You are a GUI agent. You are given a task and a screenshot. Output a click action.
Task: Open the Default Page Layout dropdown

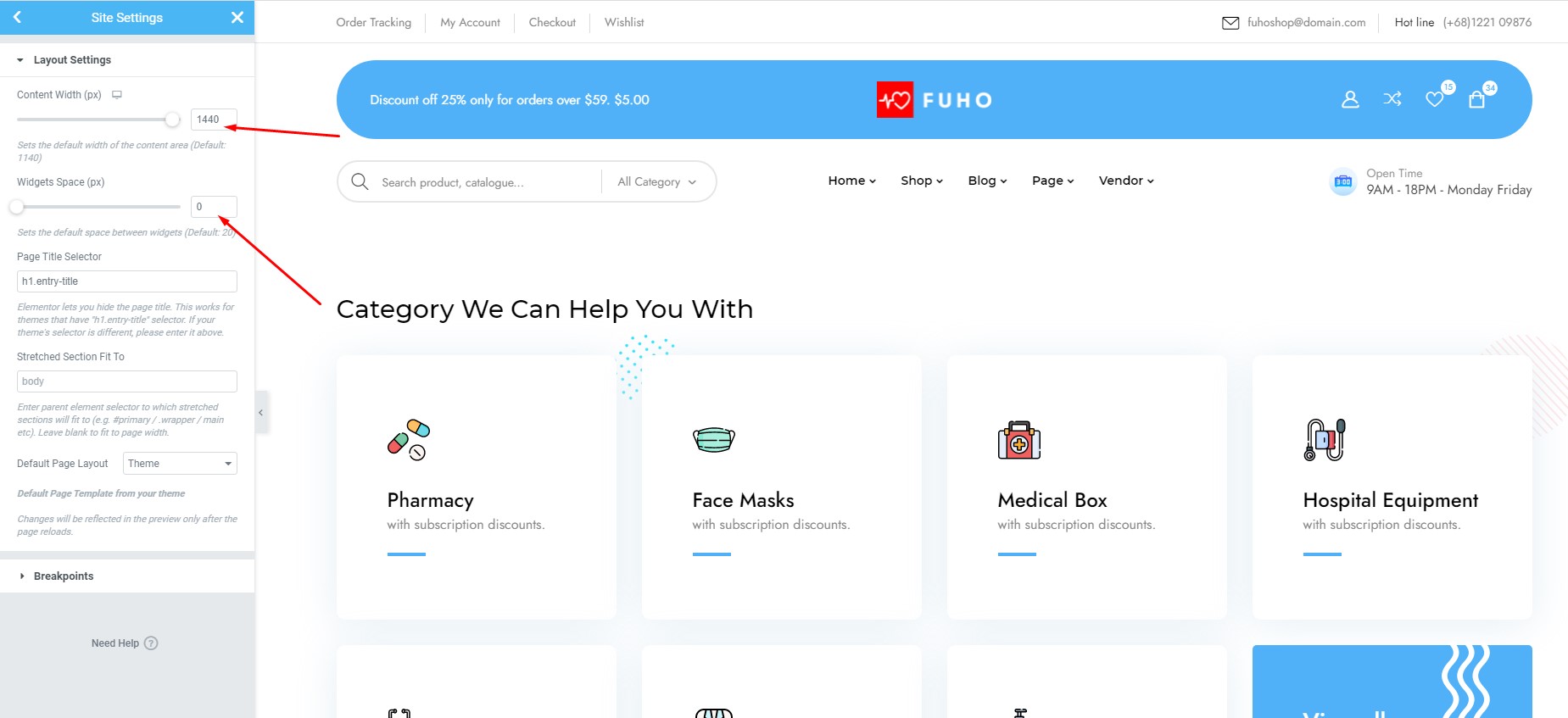[180, 464]
